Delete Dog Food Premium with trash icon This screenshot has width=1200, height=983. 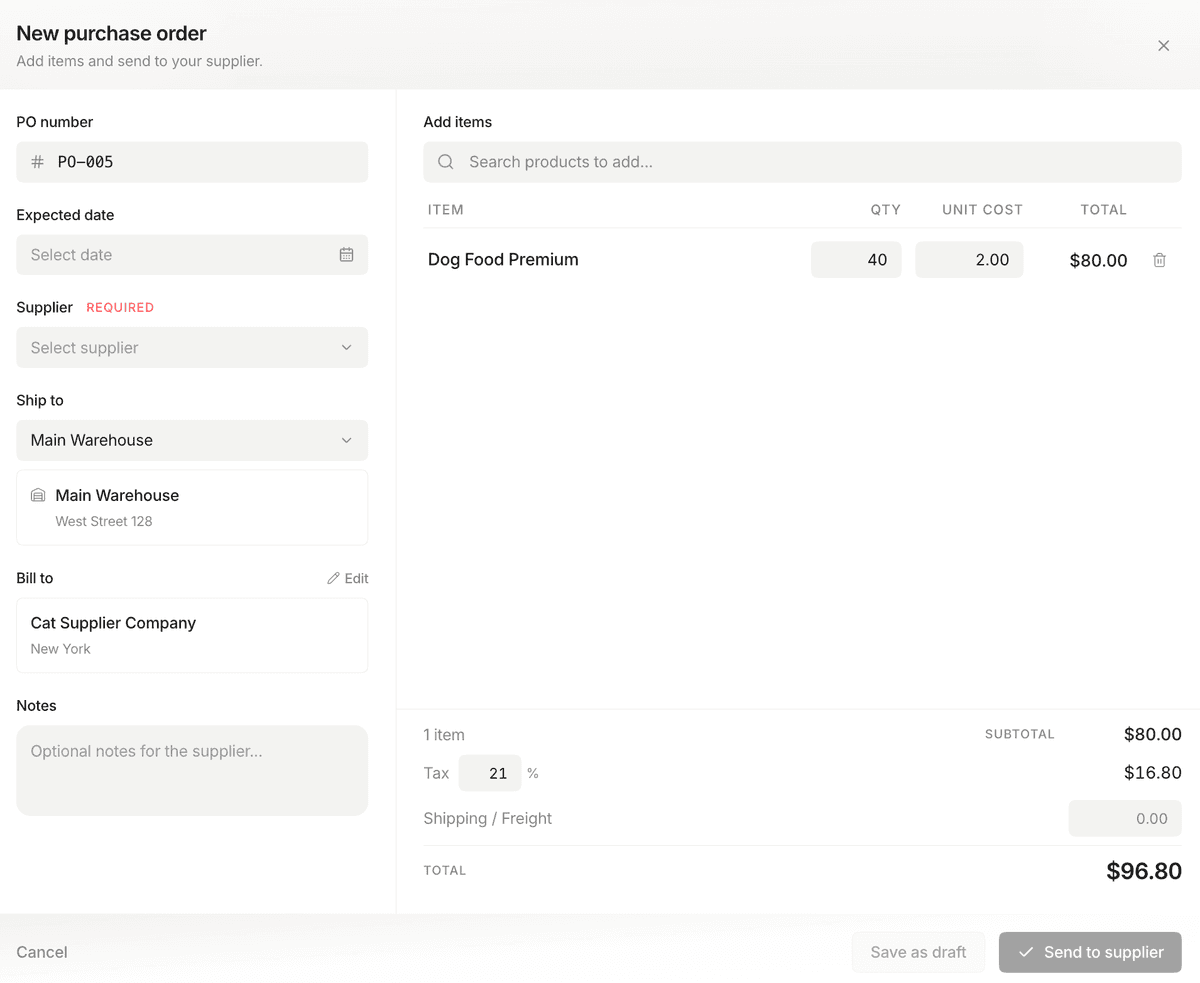[x=1159, y=259]
